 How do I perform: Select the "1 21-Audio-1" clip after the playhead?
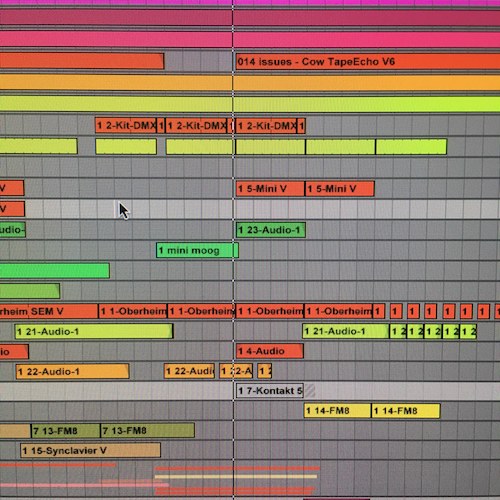(x=346, y=331)
